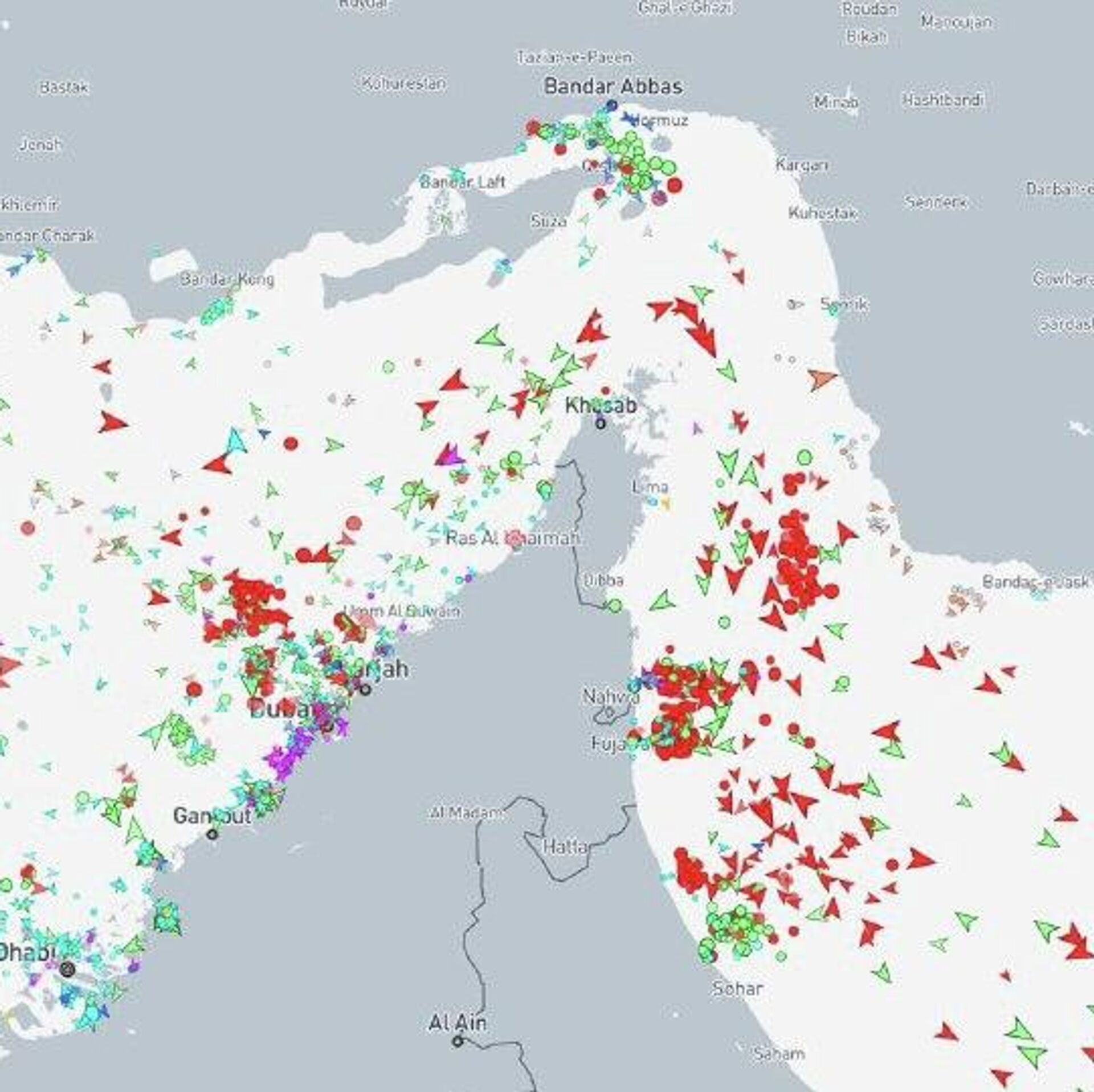Click the Sohar city label
Viewport: 1094px width, 1092px height.
coord(737,988)
